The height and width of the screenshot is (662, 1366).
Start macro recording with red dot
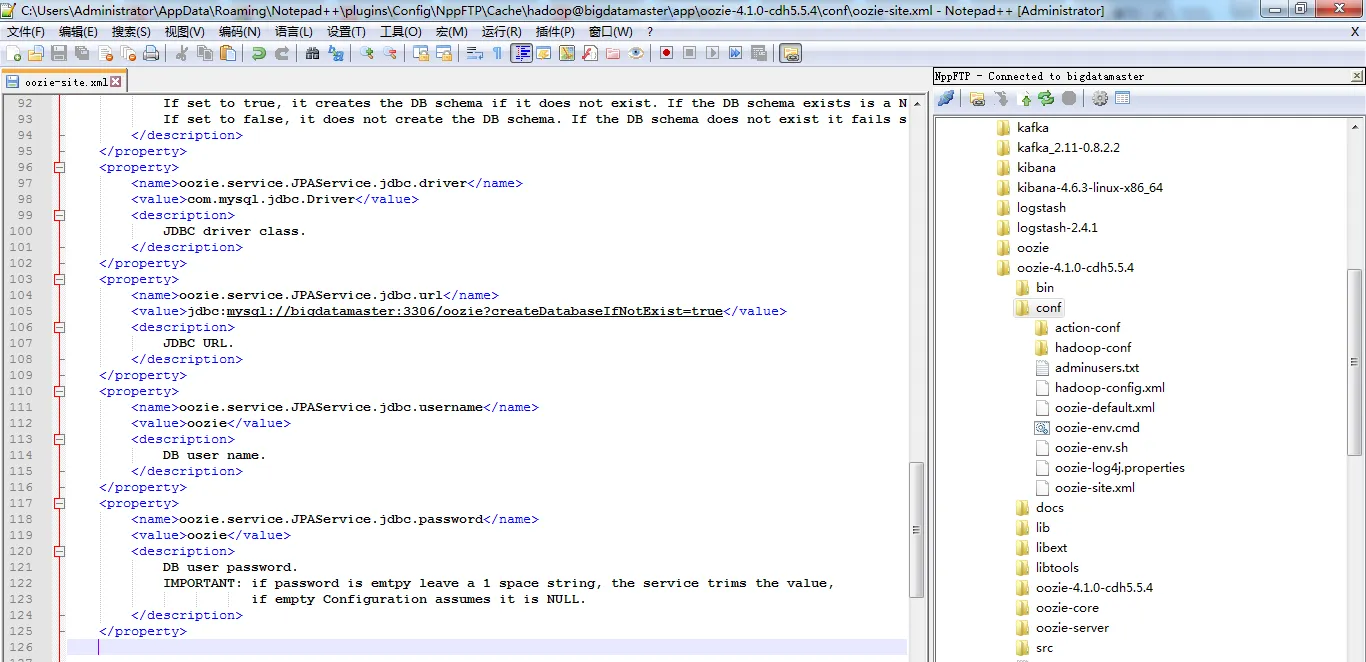click(666, 53)
